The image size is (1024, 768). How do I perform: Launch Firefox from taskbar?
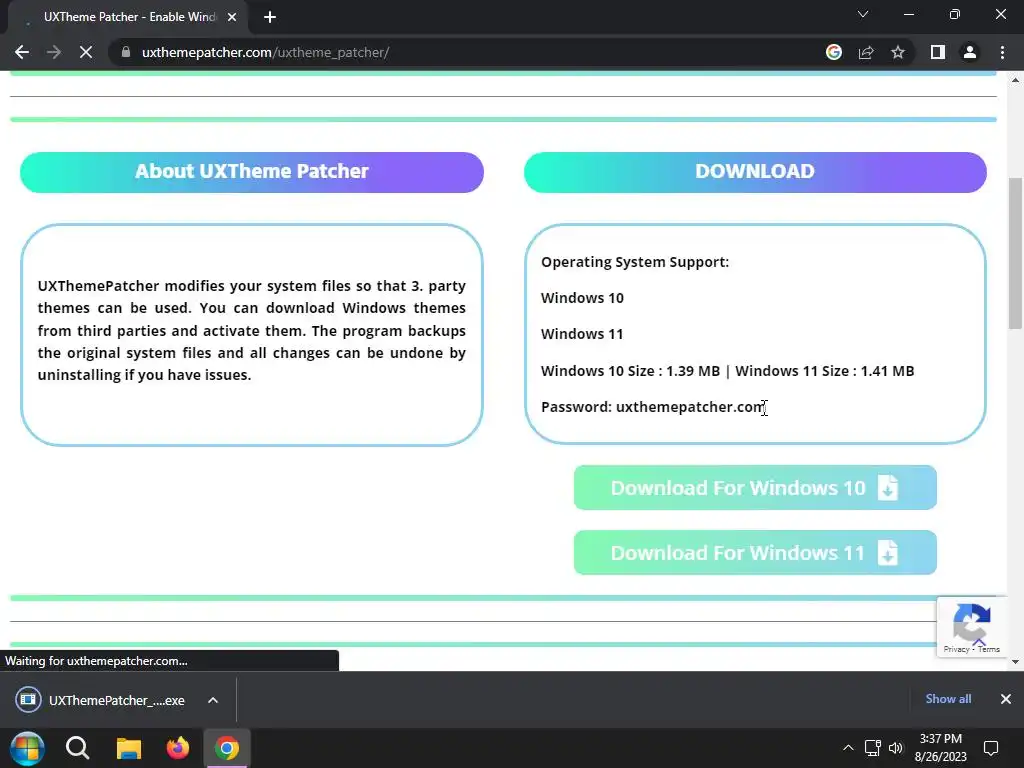(178, 748)
